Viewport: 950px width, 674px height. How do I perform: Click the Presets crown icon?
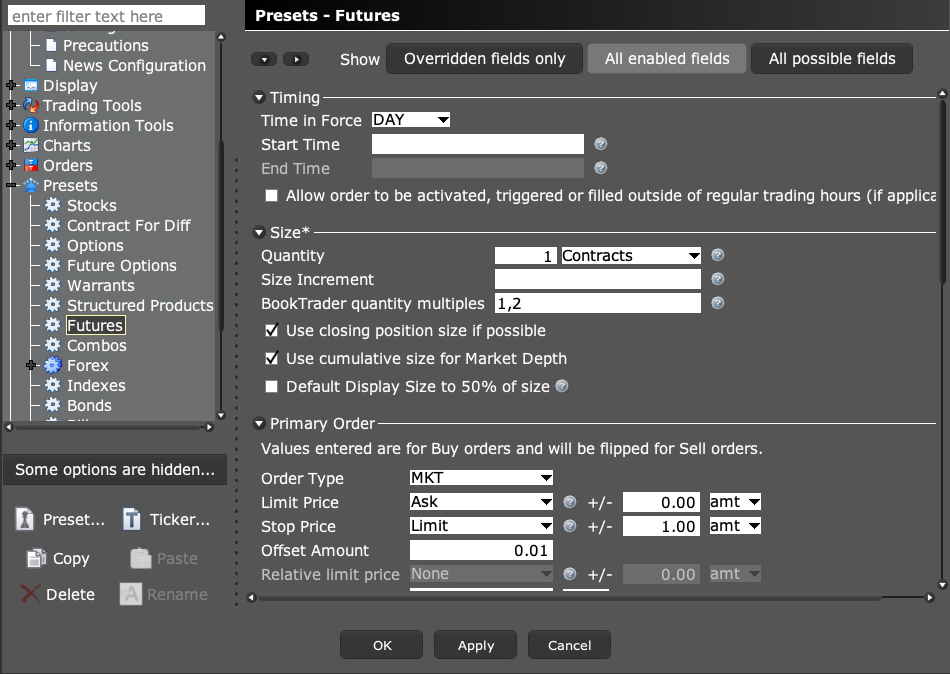click(x=31, y=185)
